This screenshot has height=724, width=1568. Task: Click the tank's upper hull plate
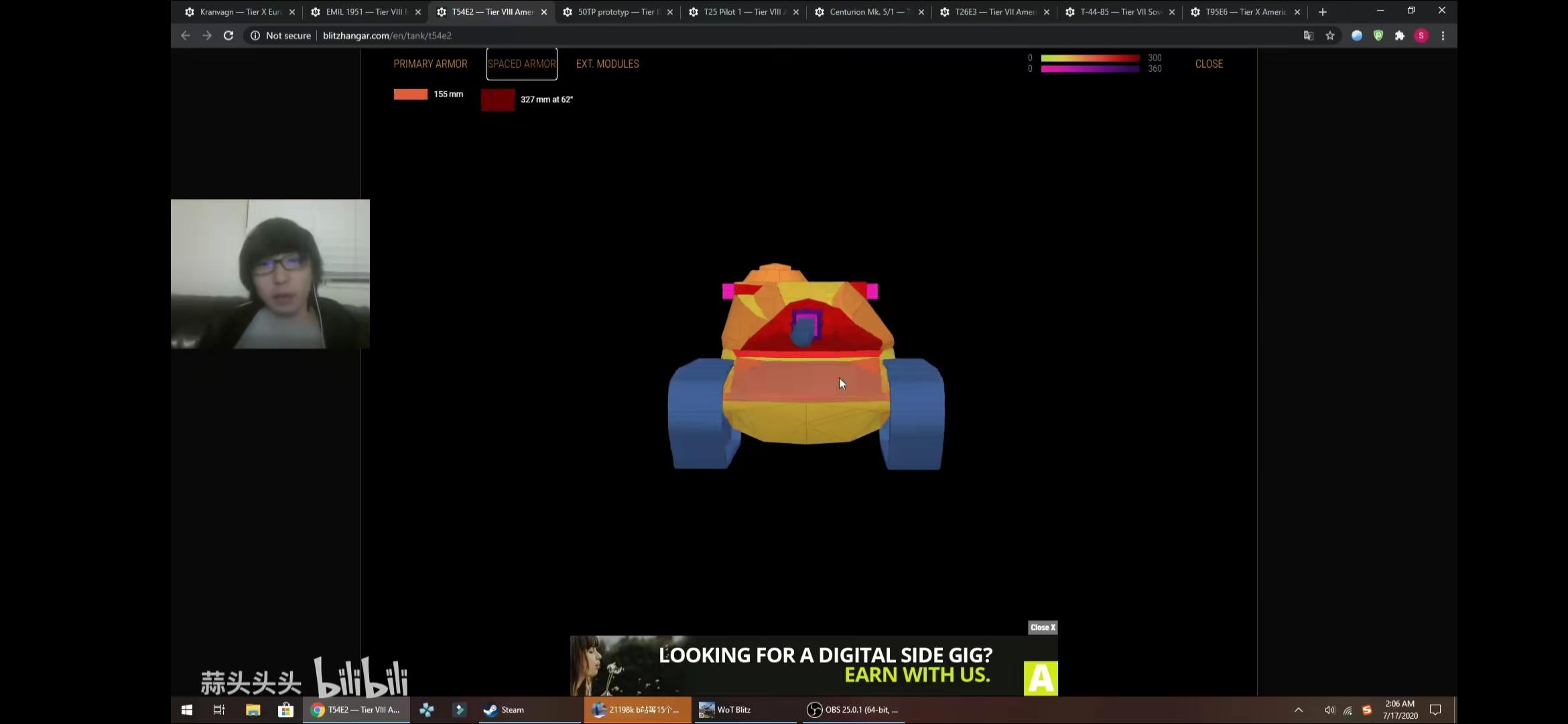pos(806,379)
